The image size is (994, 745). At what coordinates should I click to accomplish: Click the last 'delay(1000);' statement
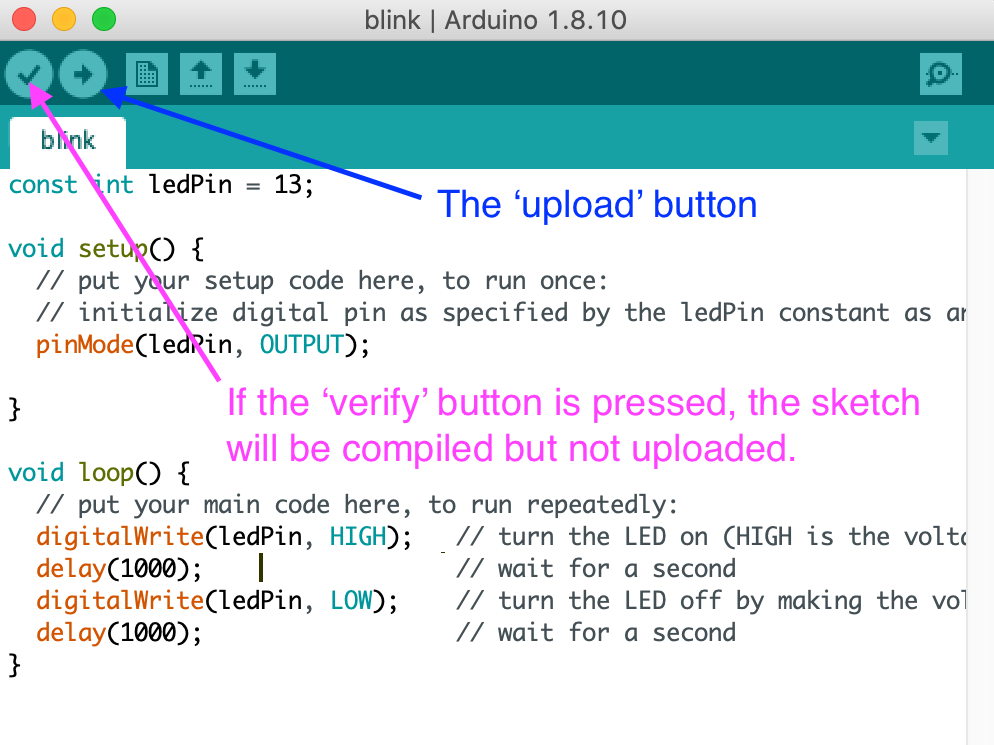coord(119,633)
